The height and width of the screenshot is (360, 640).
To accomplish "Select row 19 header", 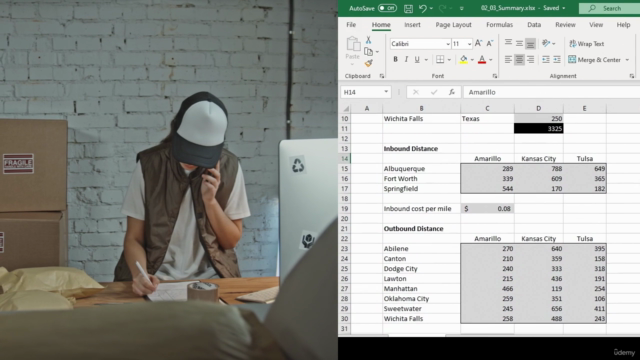I will point(344,209).
